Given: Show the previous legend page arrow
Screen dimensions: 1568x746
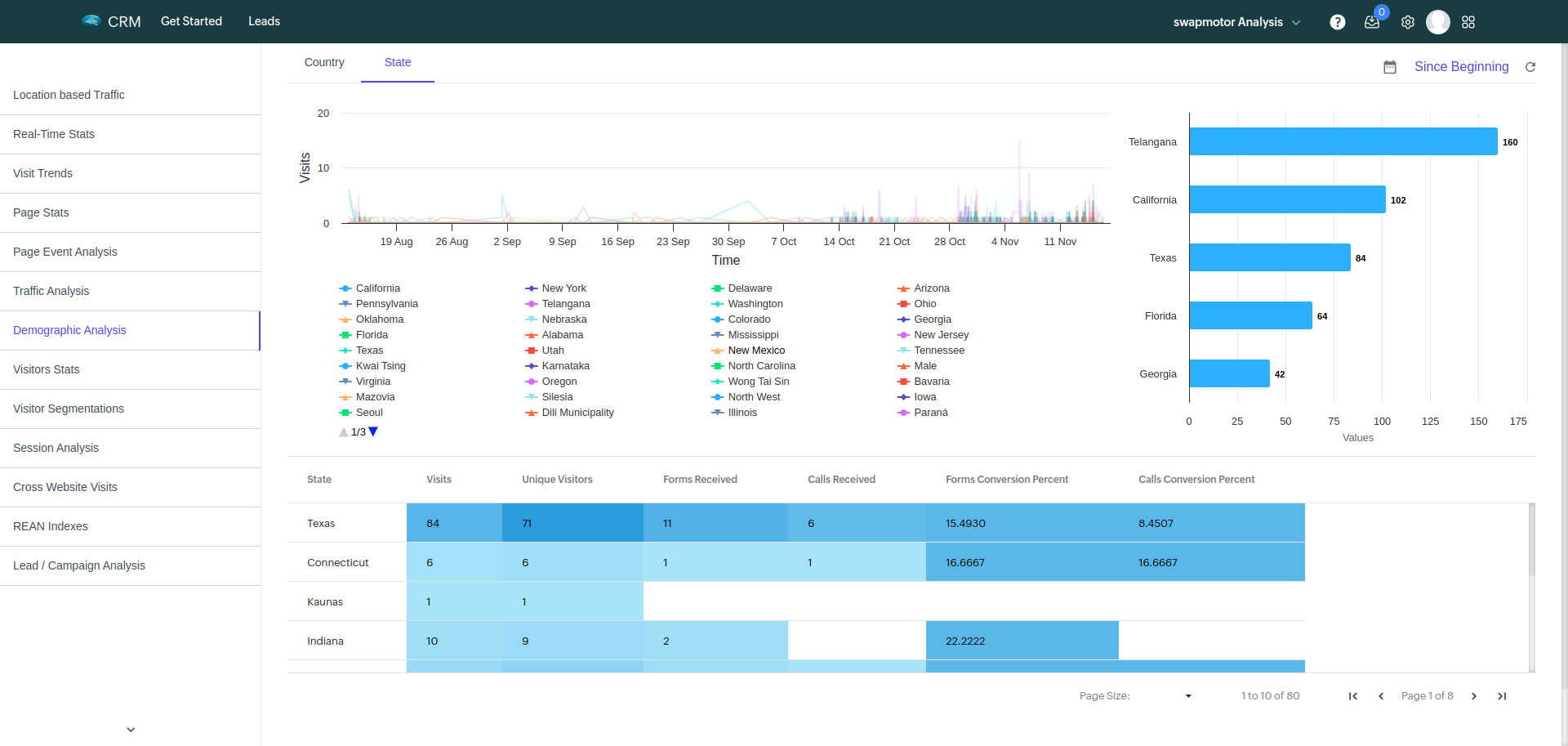Looking at the screenshot, I should (344, 431).
